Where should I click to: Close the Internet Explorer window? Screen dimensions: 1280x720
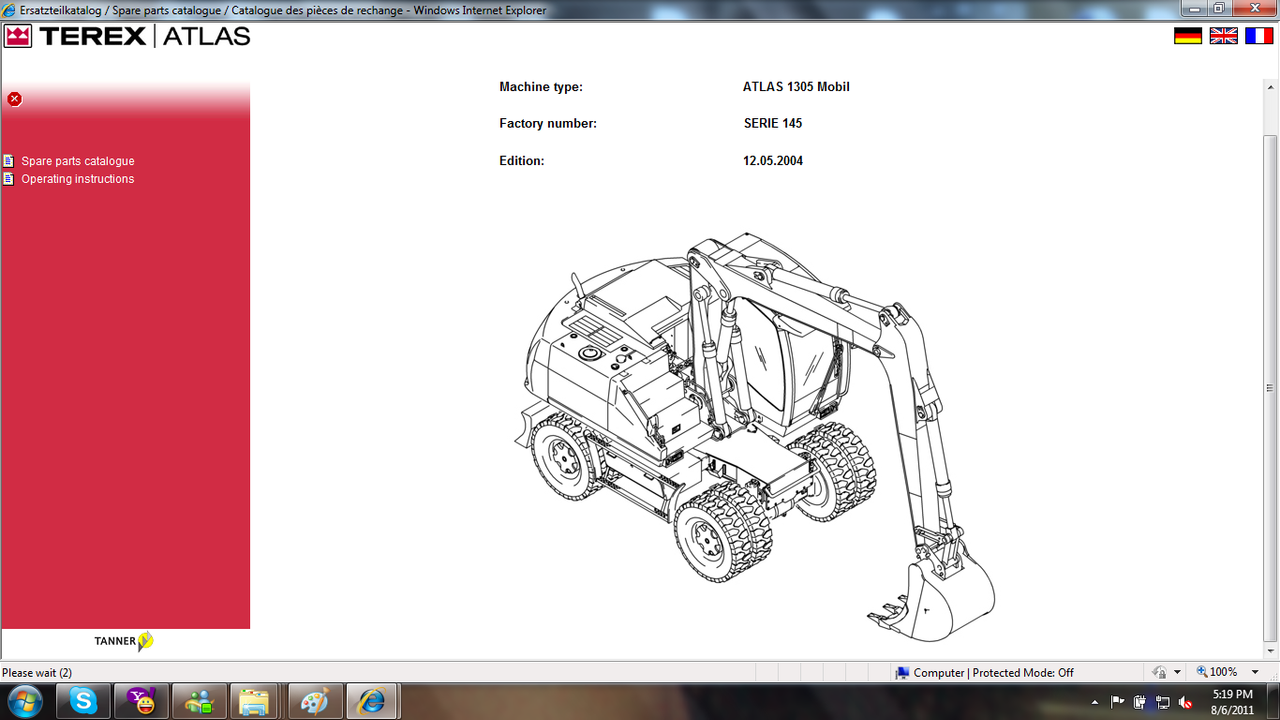point(1254,8)
